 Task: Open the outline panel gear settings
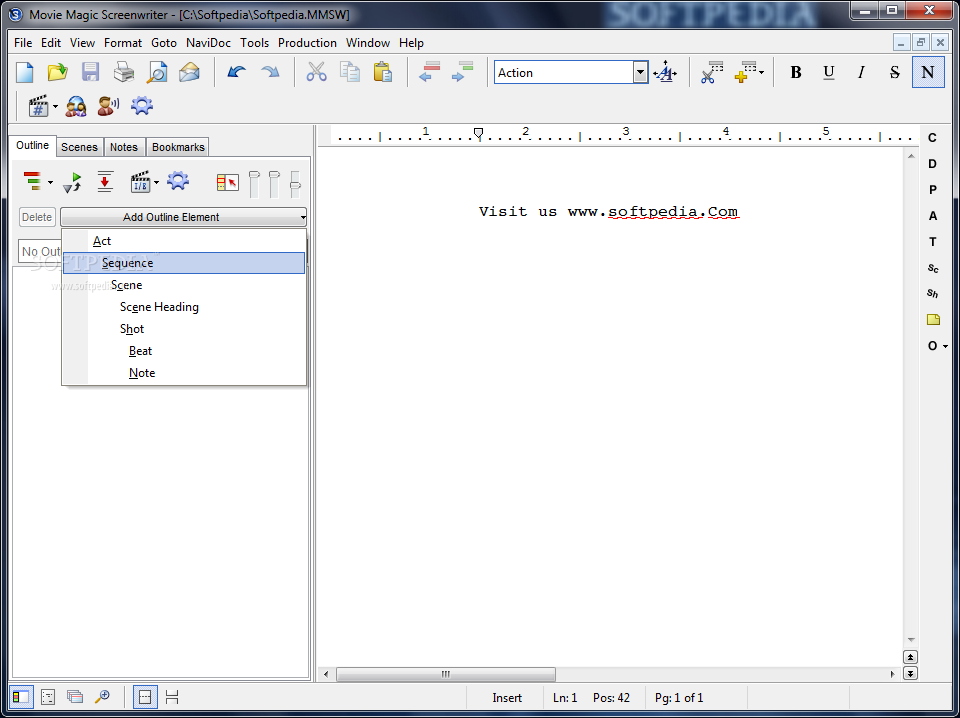tap(178, 181)
